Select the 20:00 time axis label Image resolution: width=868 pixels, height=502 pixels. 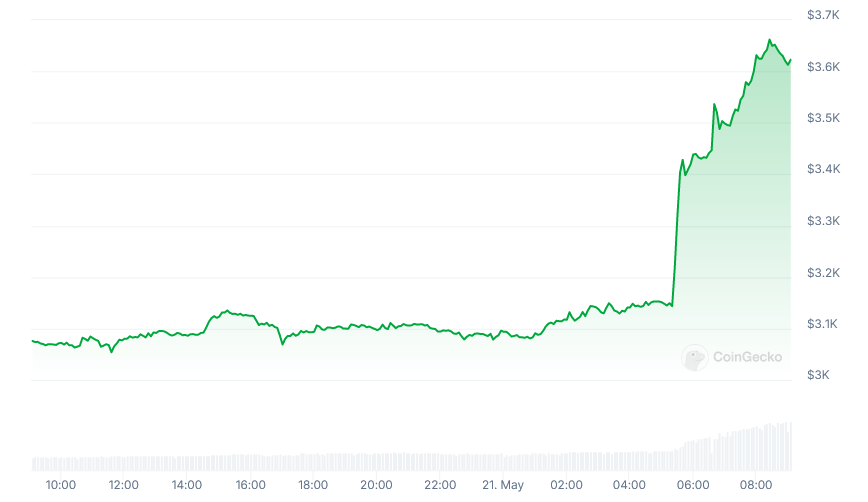[x=376, y=486]
